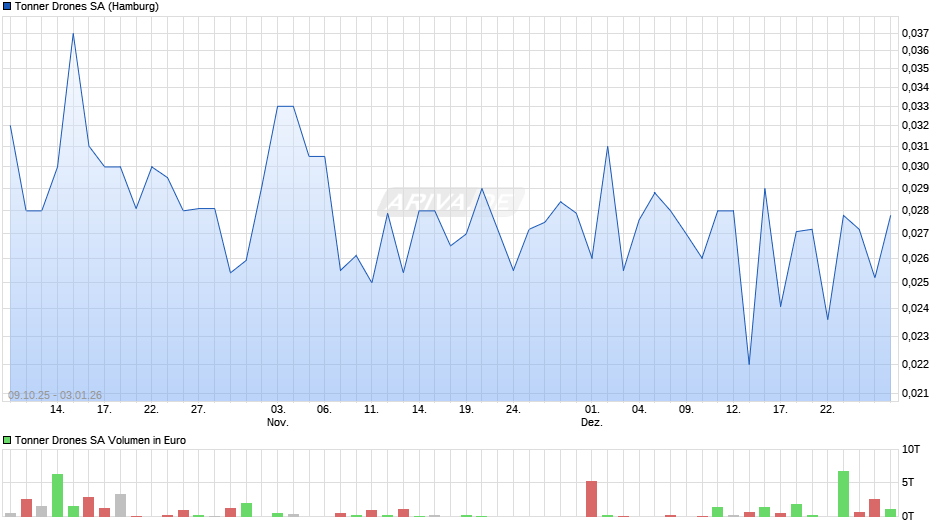Click the '04.' date label in December
This screenshot has height=526, width=940.
639,410
